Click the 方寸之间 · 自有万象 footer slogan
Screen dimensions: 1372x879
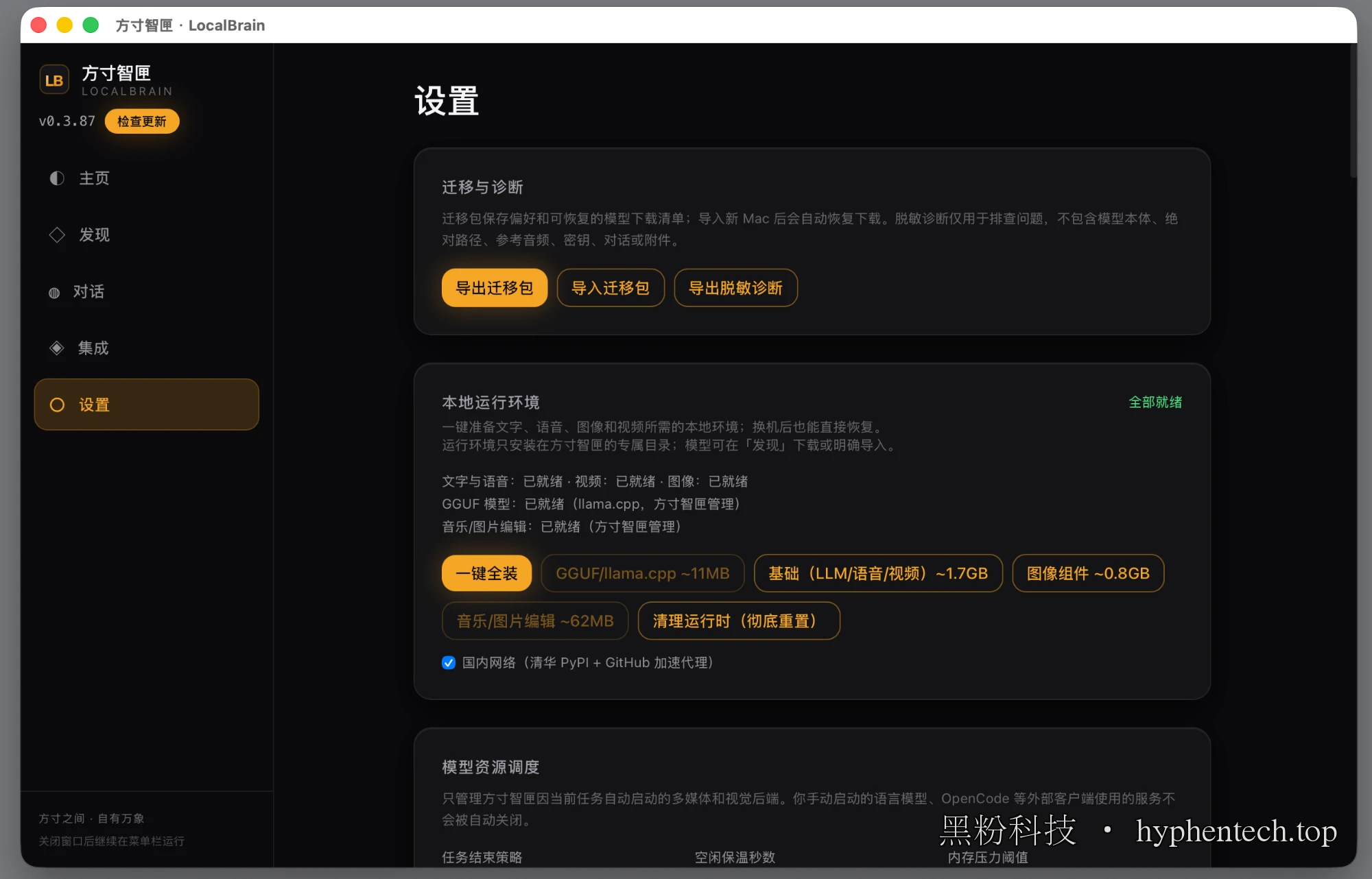coord(91,819)
